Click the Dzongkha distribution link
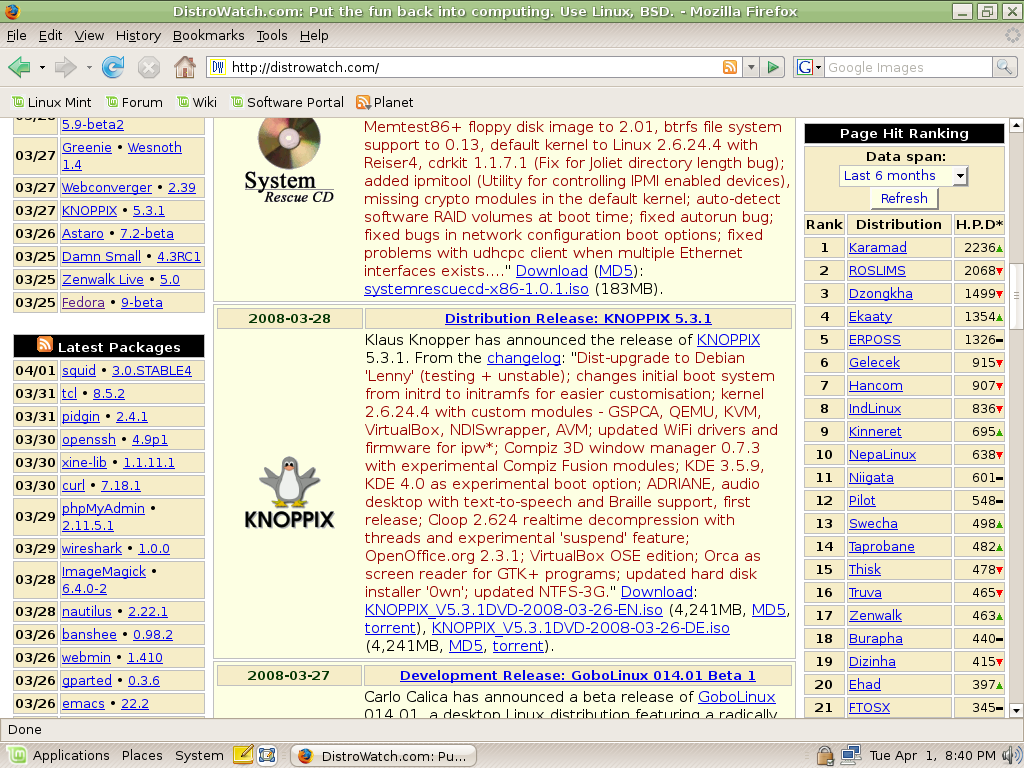This screenshot has width=1024, height=768. [x=880, y=293]
